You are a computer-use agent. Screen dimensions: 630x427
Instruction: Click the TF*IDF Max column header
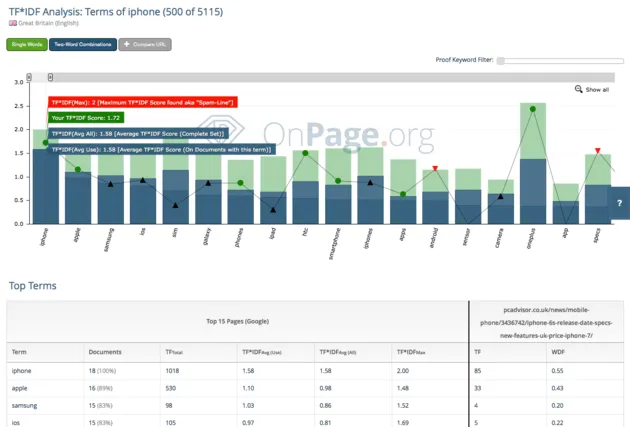coord(411,352)
